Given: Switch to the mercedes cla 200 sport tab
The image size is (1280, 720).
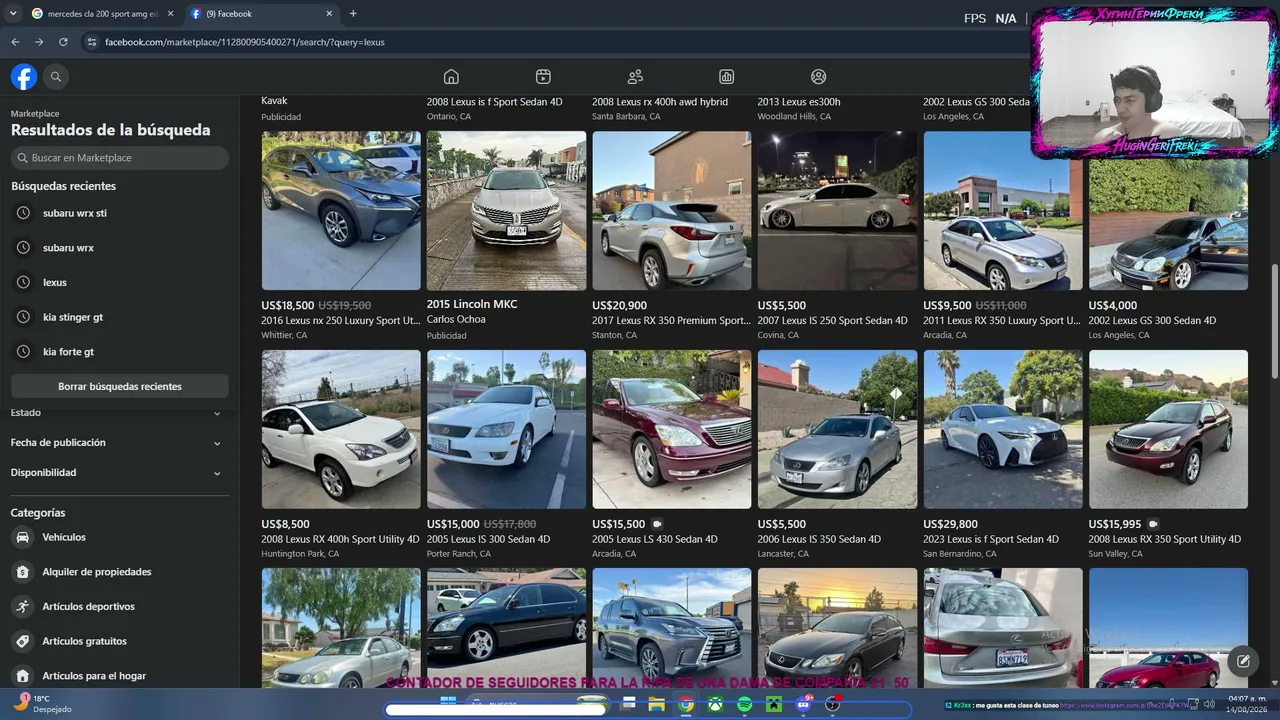Looking at the screenshot, I should [x=102, y=14].
